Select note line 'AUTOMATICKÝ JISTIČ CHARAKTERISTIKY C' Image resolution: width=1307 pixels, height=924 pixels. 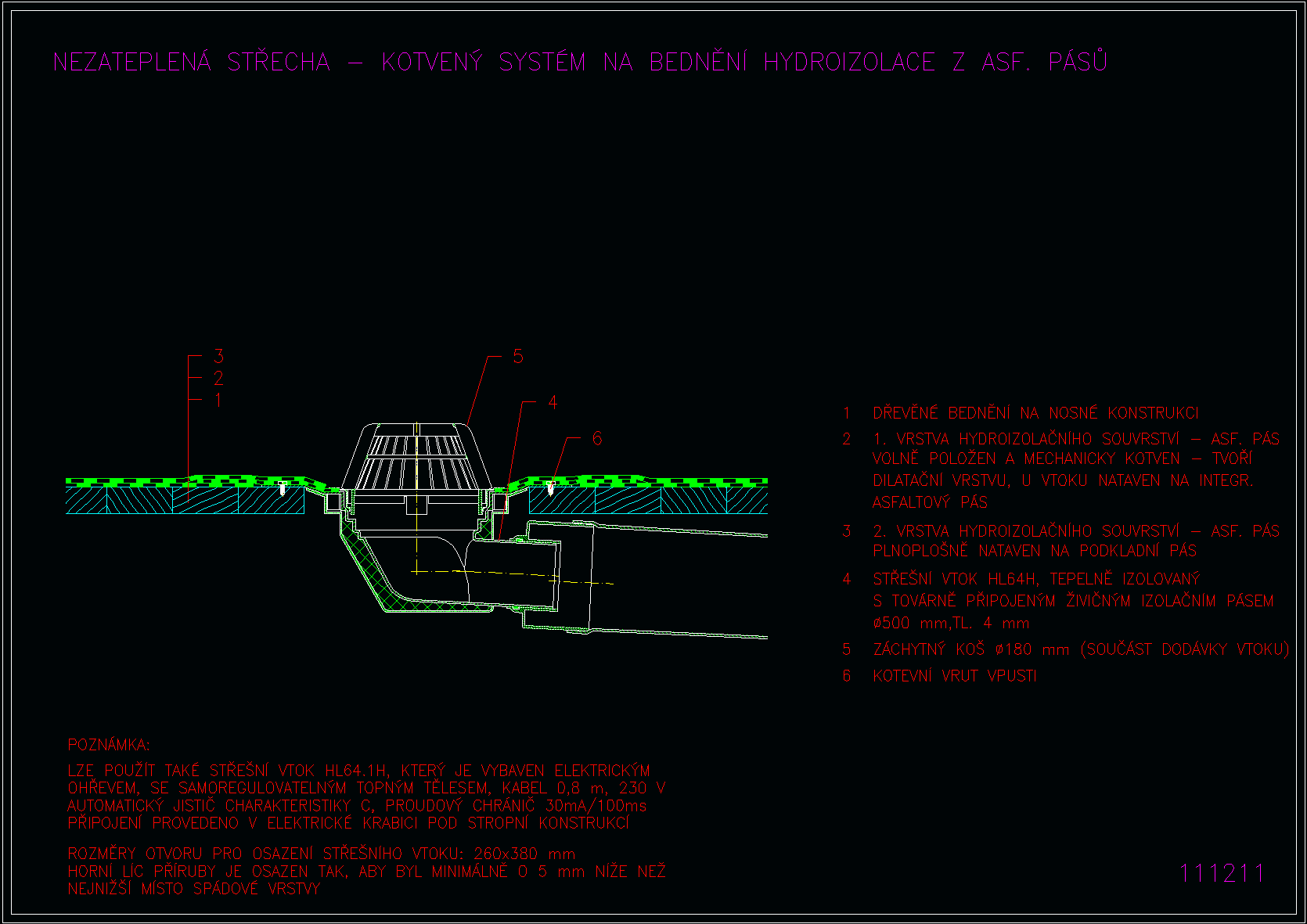pyautogui.click(x=221, y=806)
